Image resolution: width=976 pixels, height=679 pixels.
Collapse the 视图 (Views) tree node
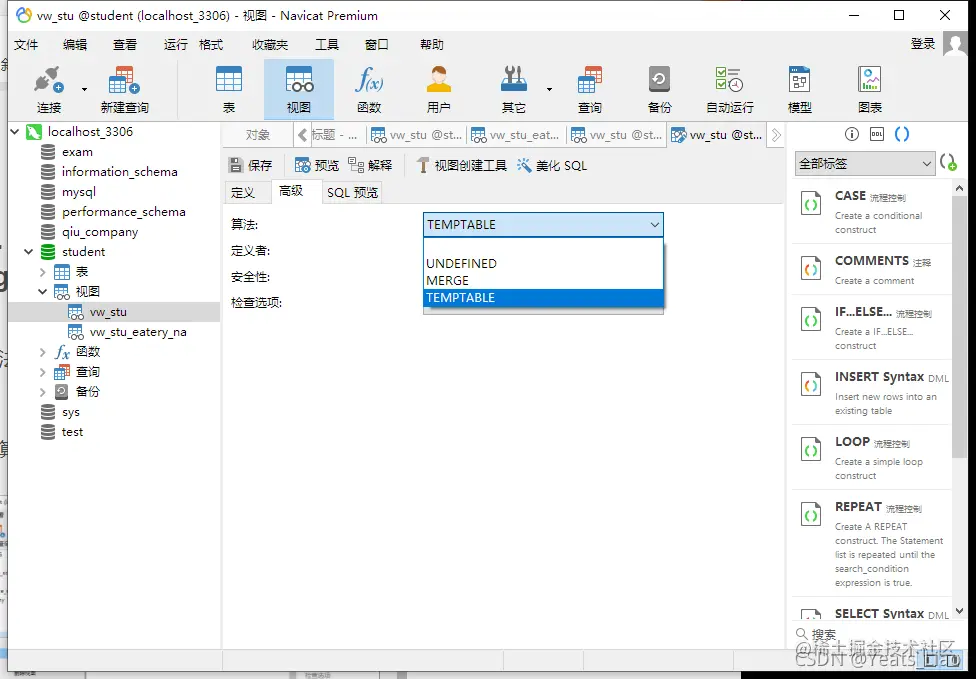(42, 291)
